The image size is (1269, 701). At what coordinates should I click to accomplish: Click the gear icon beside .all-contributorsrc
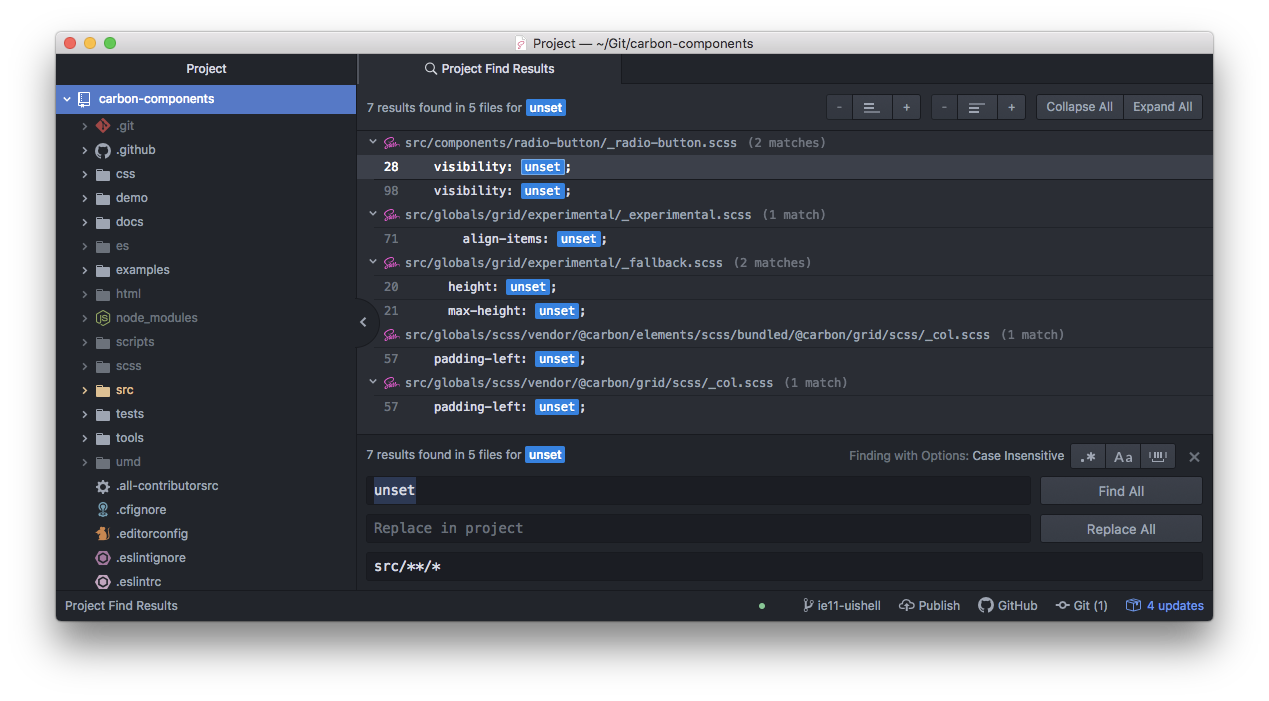(x=102, y=486)
